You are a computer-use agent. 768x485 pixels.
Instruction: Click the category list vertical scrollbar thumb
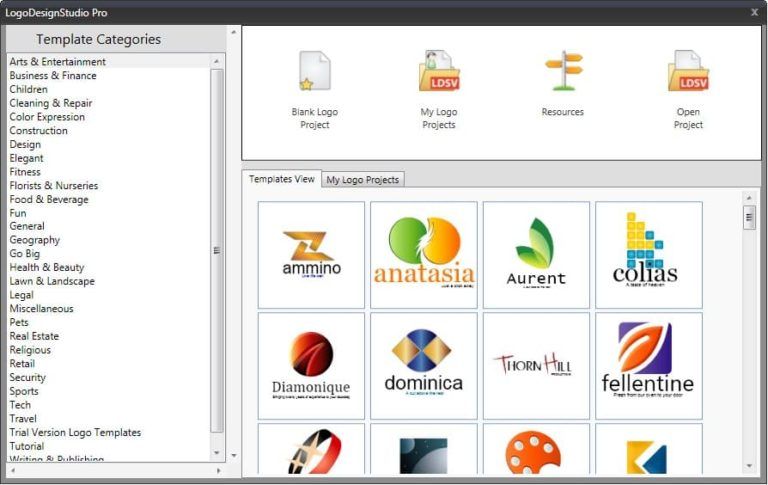[216, 251]
